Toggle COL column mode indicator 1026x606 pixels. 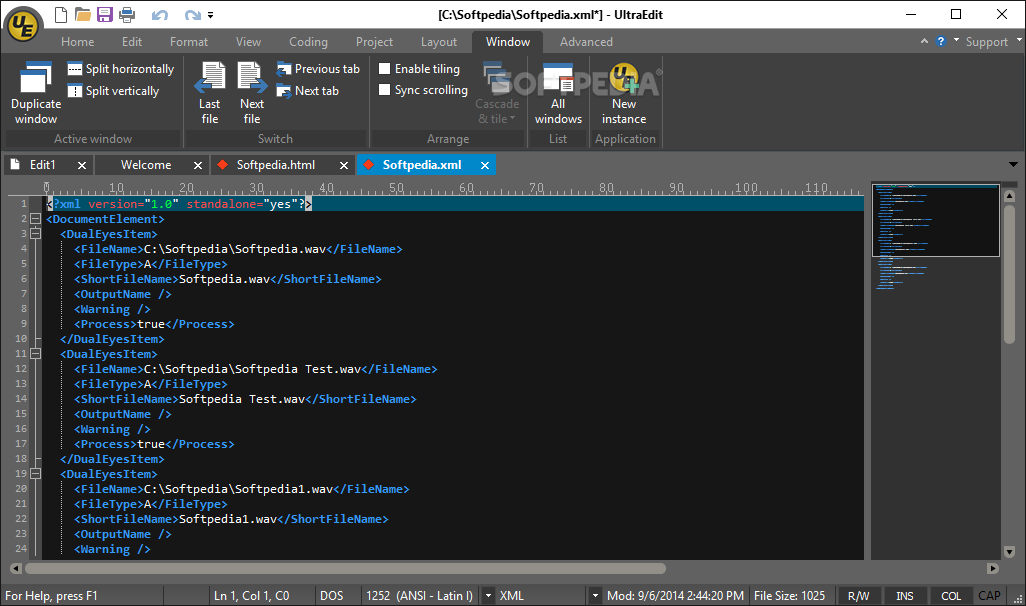point(951,596)
